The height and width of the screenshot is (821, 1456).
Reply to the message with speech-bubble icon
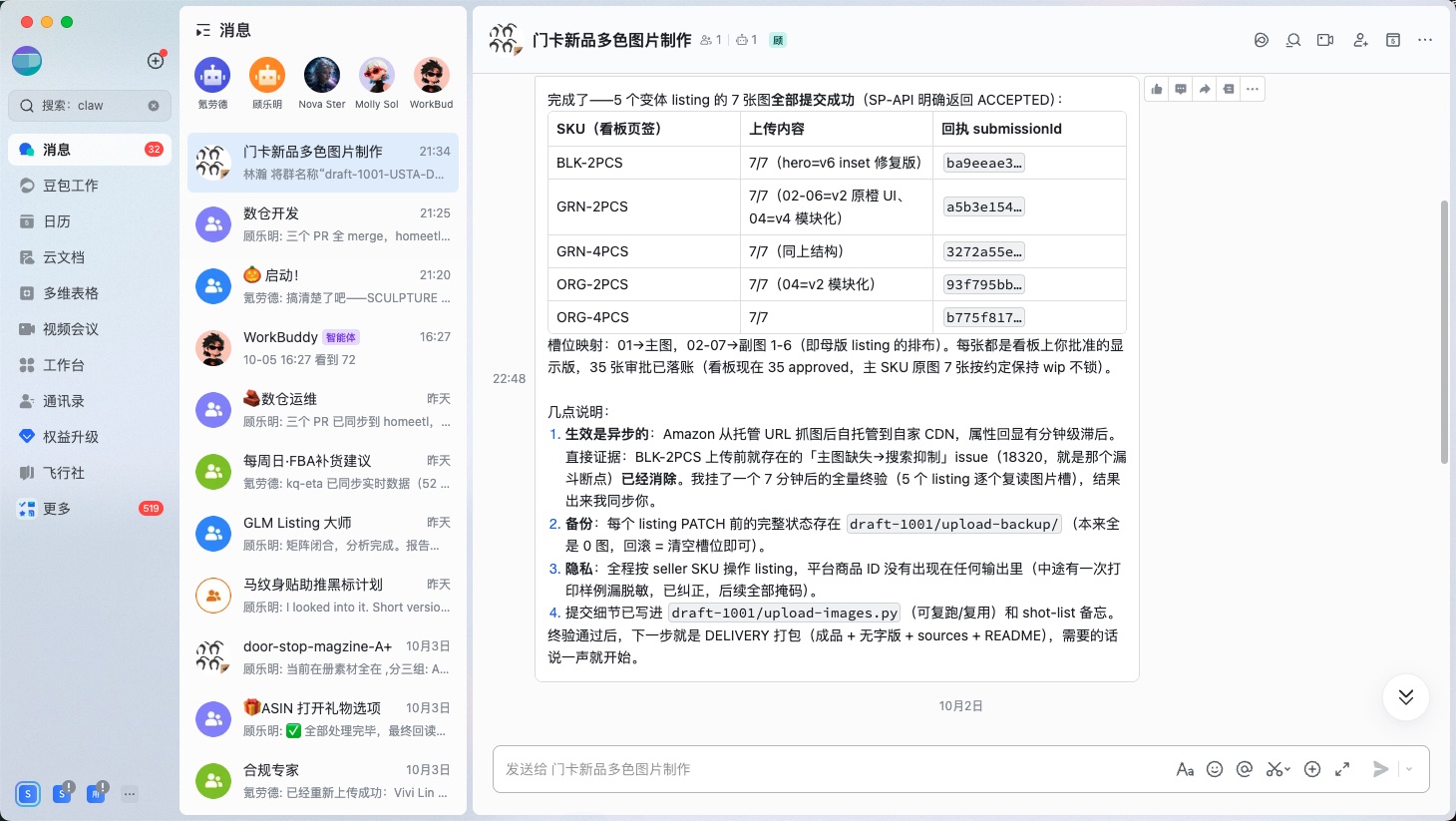coord(1181,89)
